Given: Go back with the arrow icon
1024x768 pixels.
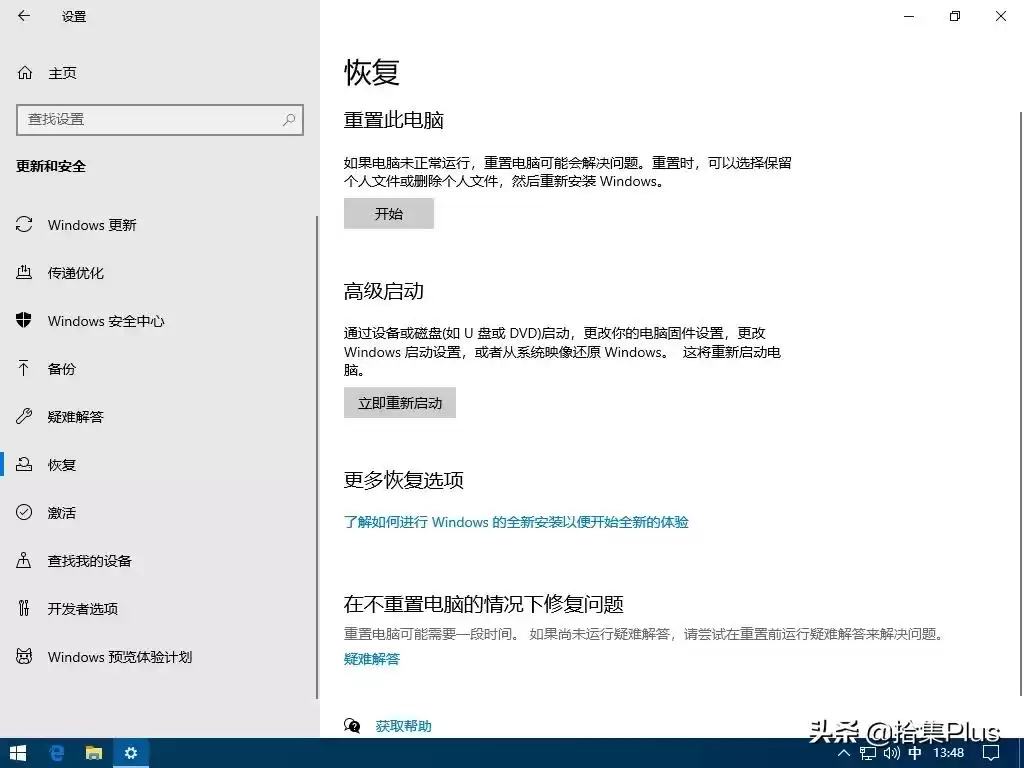Looking at the screenshot, I should tap(24, 16).
